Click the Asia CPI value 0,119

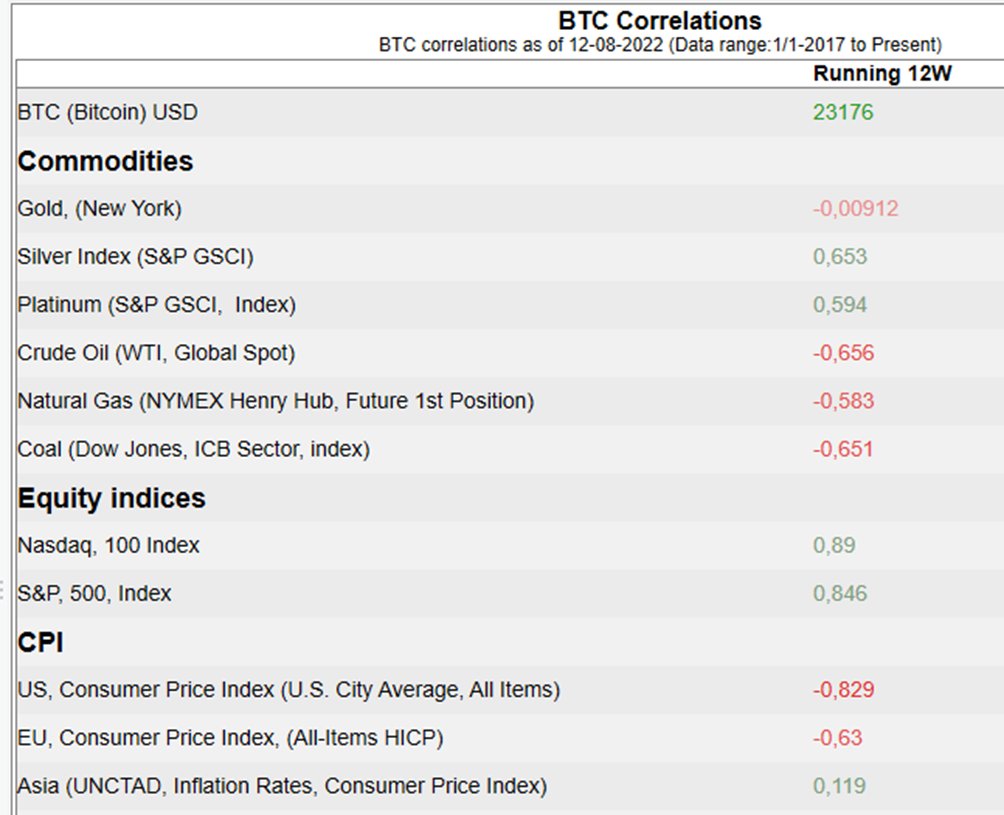coord(839,786)
